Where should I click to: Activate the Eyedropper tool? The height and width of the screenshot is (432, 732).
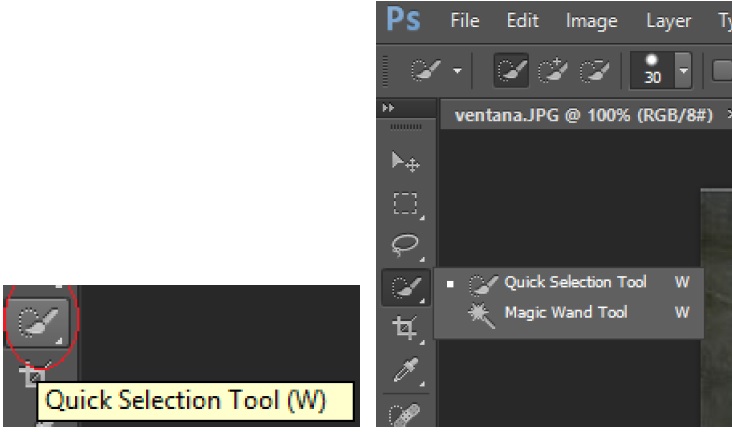coord(405,370)
